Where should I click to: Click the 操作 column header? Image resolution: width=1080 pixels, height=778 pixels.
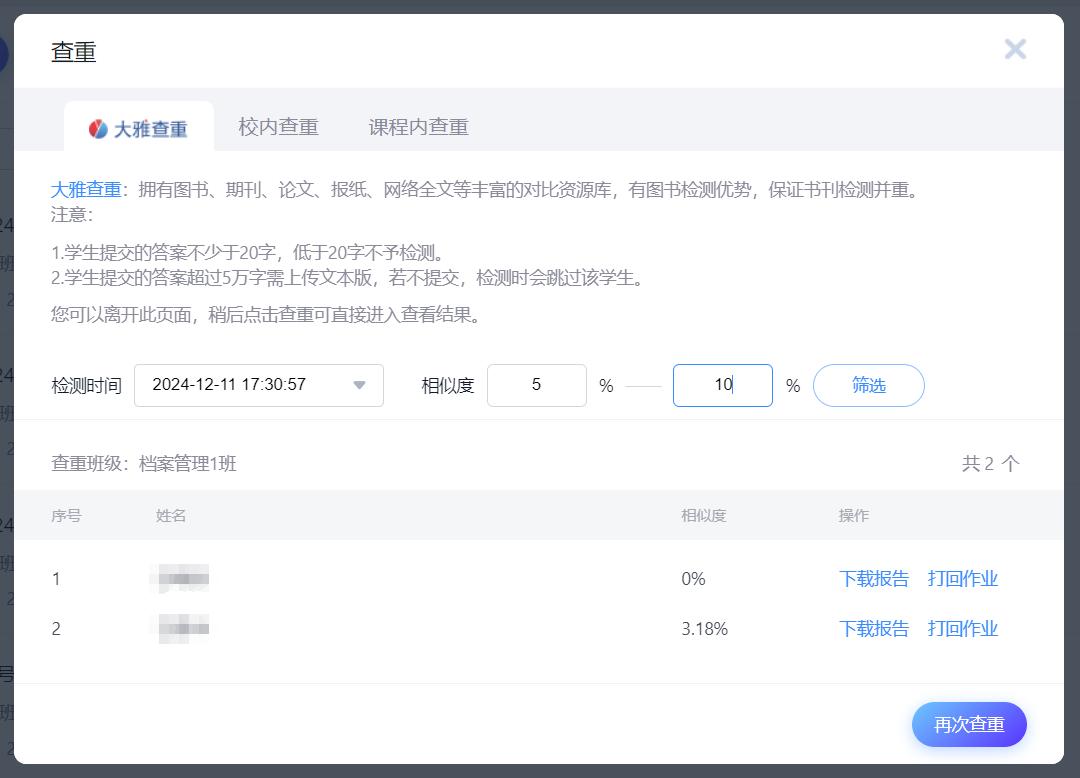point(853,515)
